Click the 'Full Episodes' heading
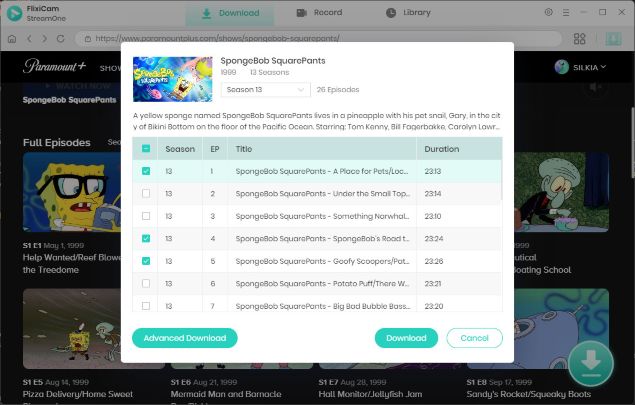This screenshot has width=635, height=405. (57, 143)
